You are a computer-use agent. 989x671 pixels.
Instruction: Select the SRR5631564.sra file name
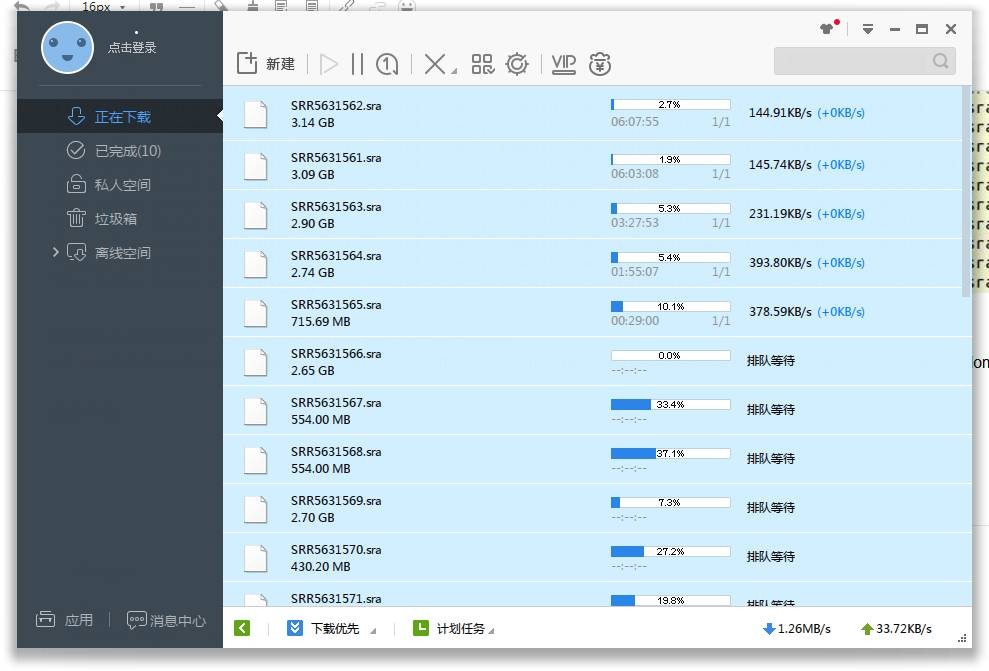pyautogui.click(x=336, y=255)
